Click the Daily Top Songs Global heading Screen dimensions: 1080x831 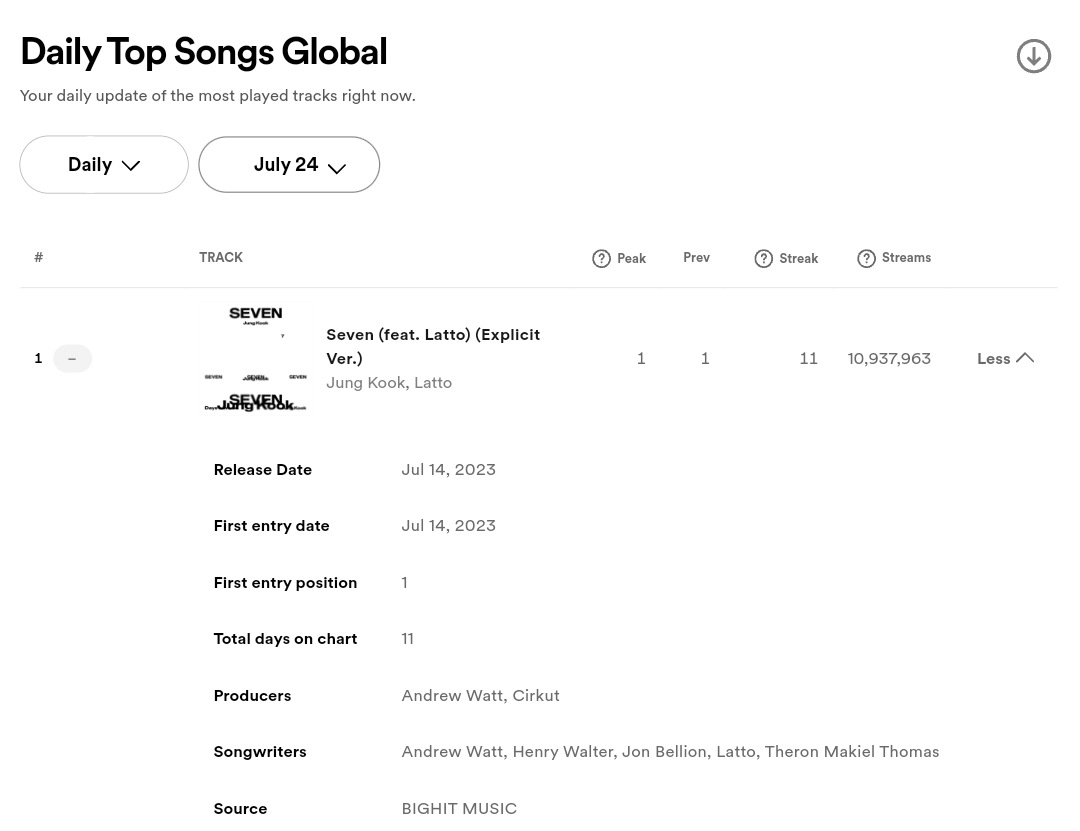tap(203, 52)
